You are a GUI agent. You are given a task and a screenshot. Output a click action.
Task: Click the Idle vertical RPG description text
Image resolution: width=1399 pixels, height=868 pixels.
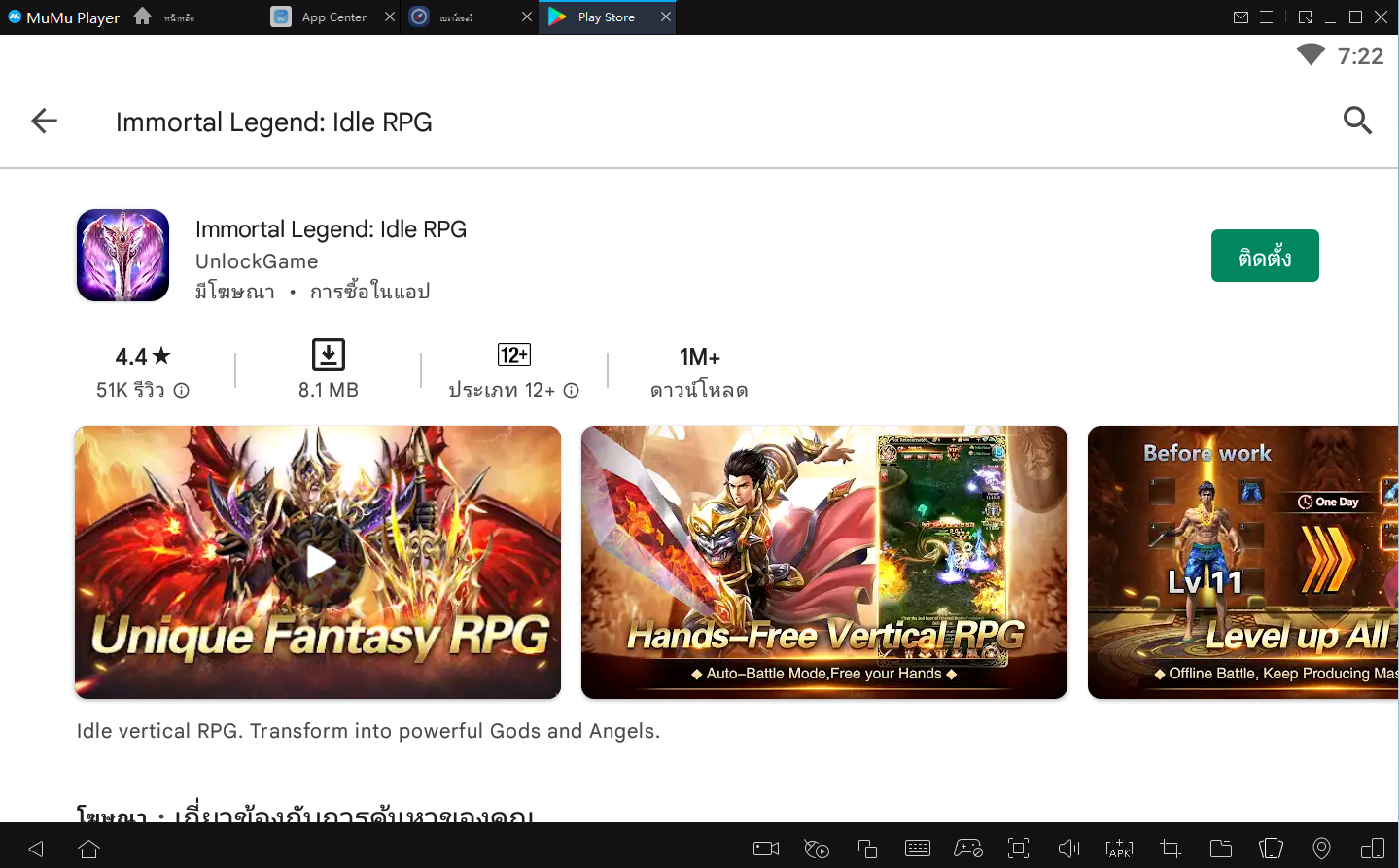pyautogui.click(x=368, y=731)
